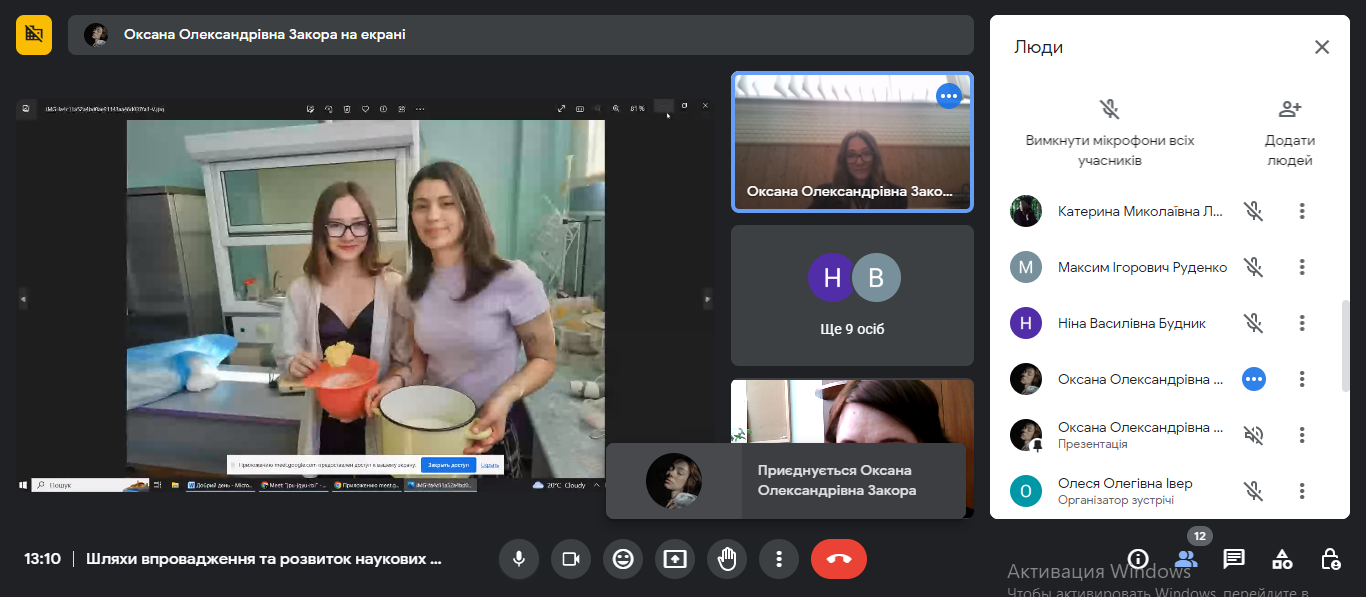Click the People panel scrollbar

pos(1346,345)
